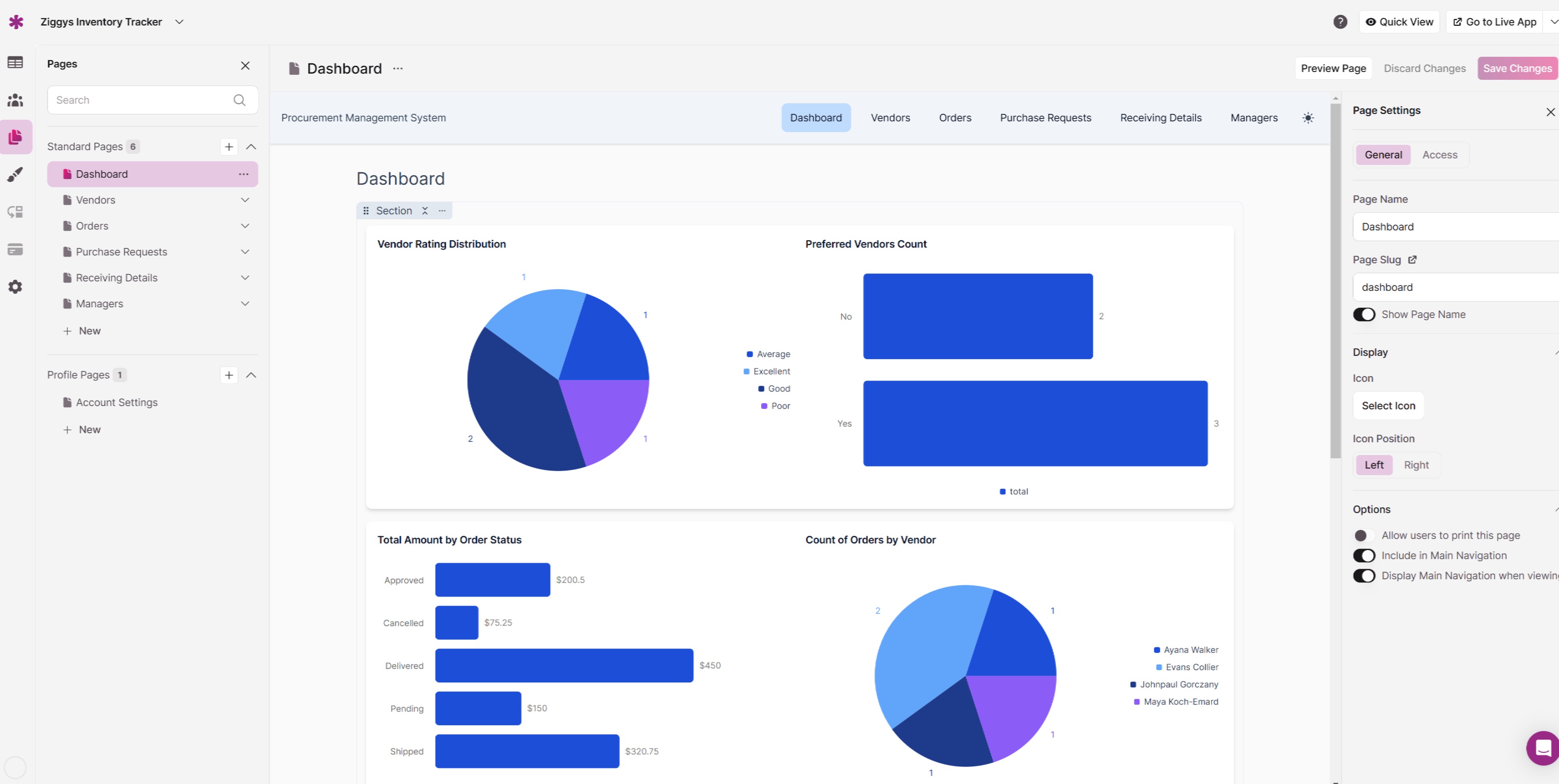The image size is (1559, 784).
Task: Toggle Include in Main Navigation switch
Action: point(1364,555)
